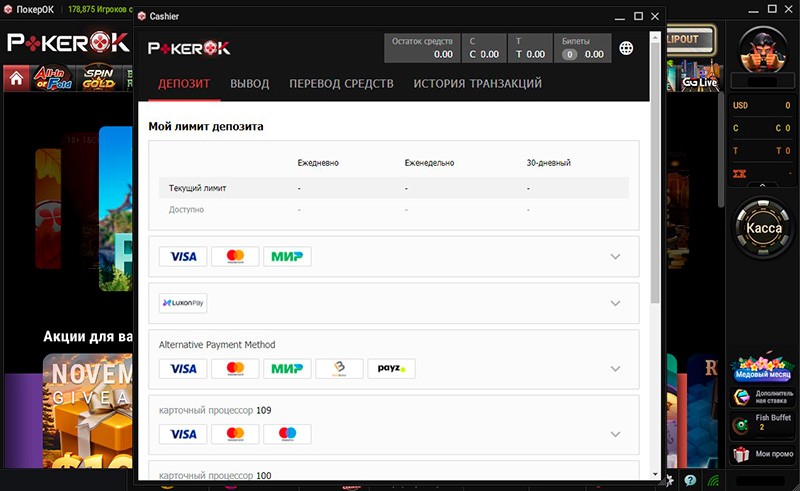Expand the Visa/Mastercard/МИР payment row chevron
The width and height of the screenshot is (800, 491).
(615, 256)
